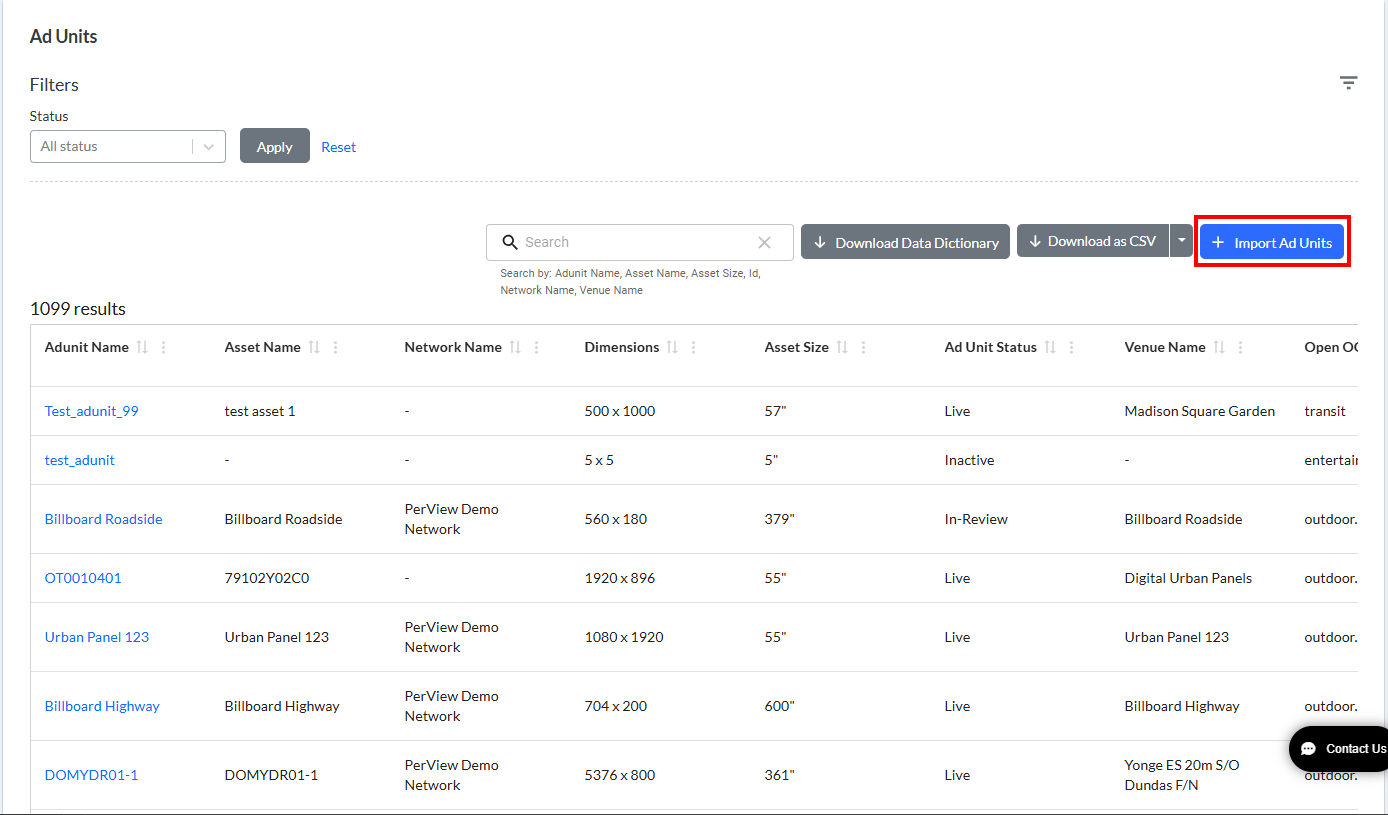
Task: Click Download Data Dictionary button
Action: coord(905,242)
